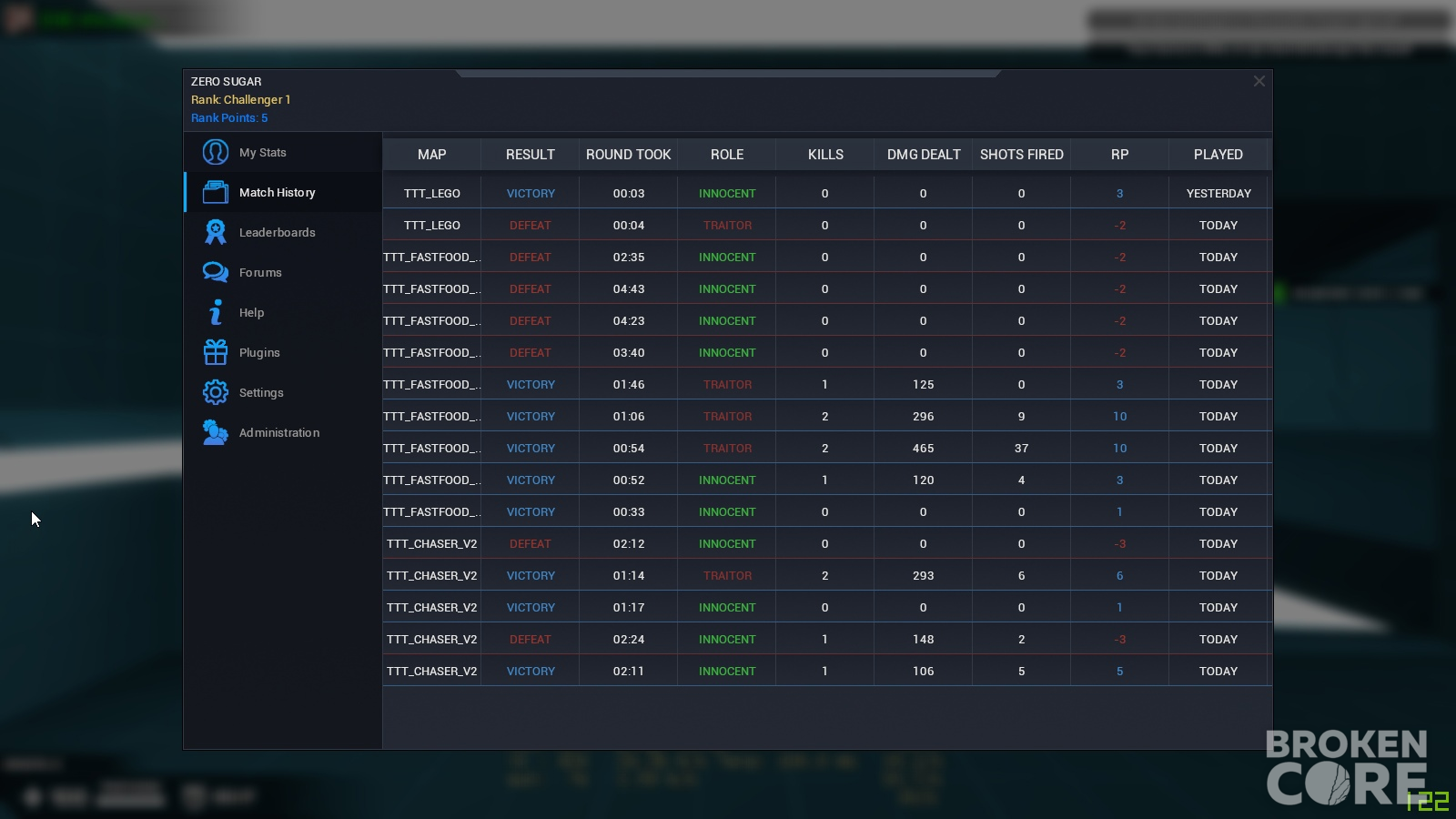Sort by the MAP column header
Viewport: 1456px width, 819px height.
click(432, 155)
